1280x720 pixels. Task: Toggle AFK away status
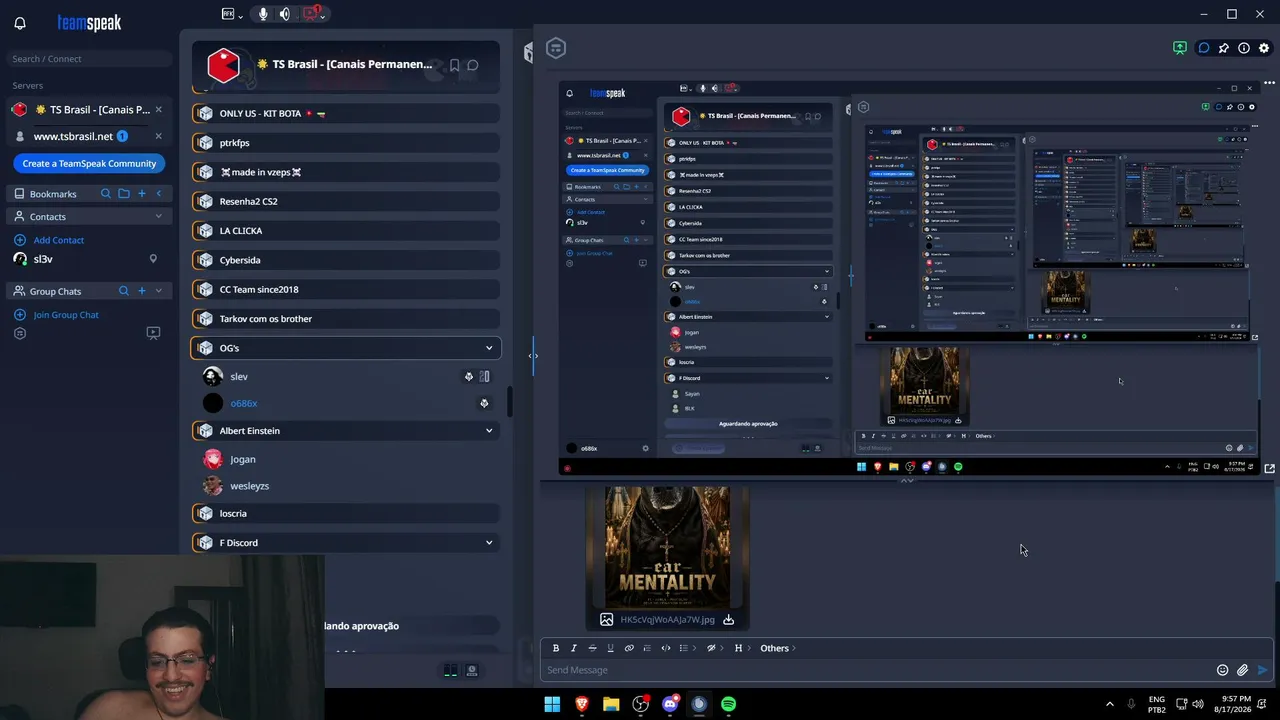click(227, 14)
